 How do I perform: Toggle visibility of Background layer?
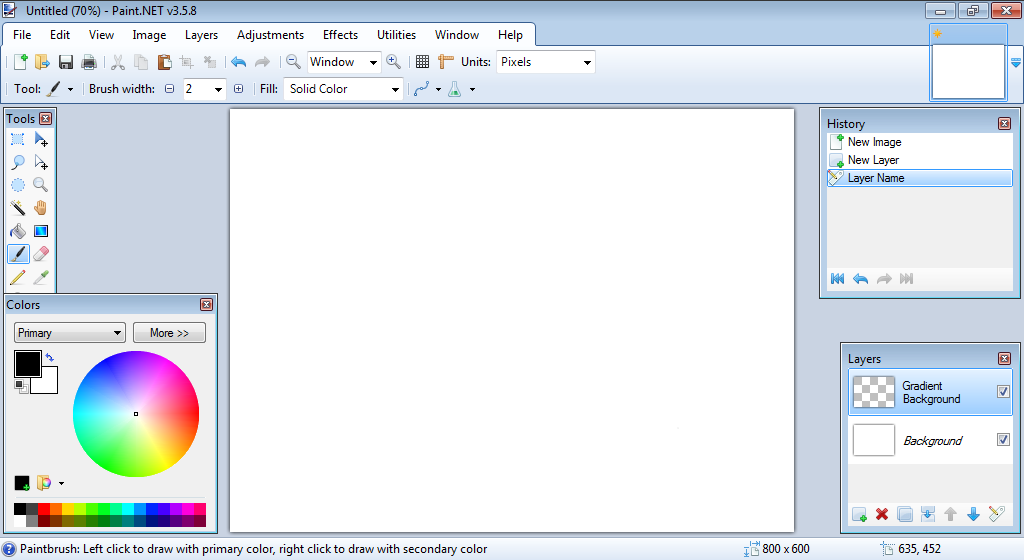(1003, 440)
